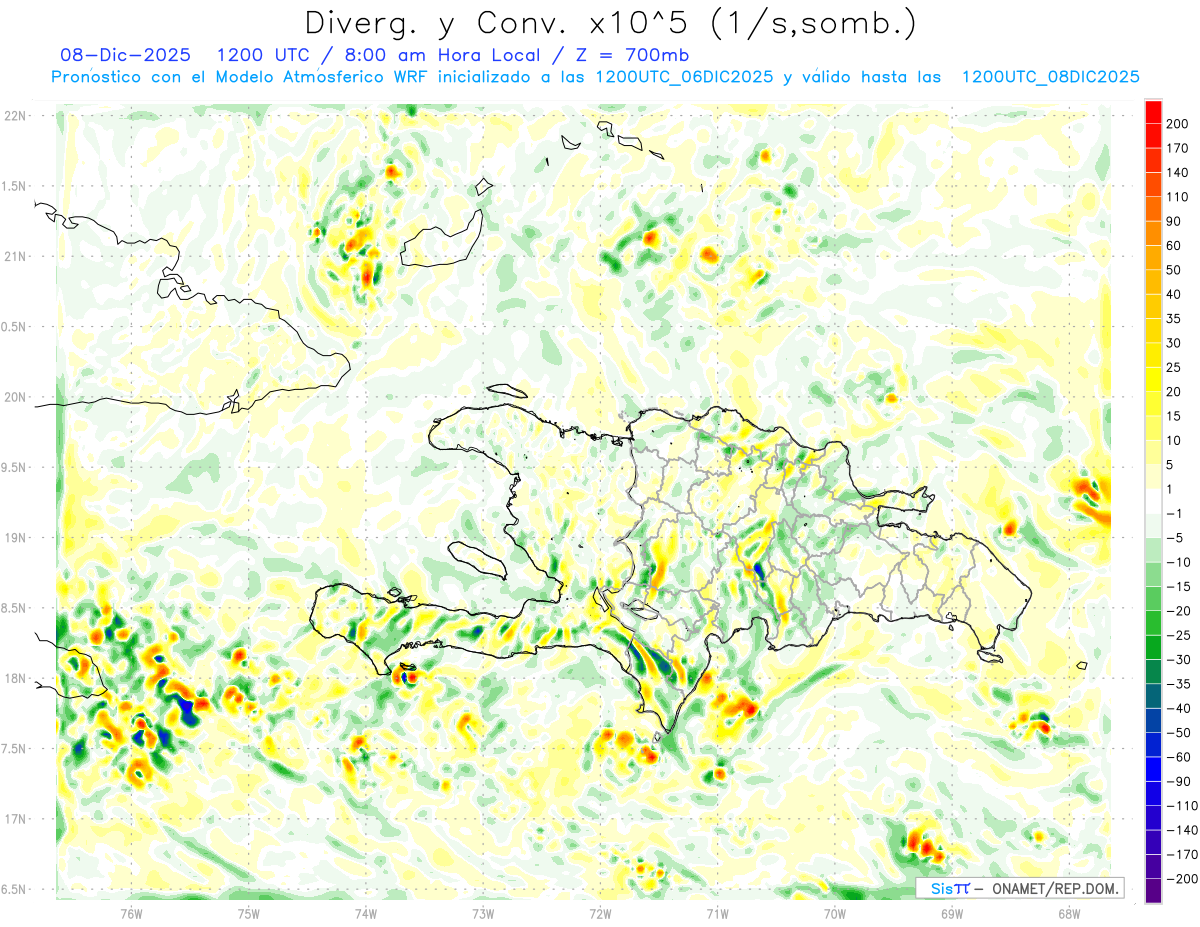Click the '6.5N' latitude label
The image size is (1200, 927).
pos(14,889)
